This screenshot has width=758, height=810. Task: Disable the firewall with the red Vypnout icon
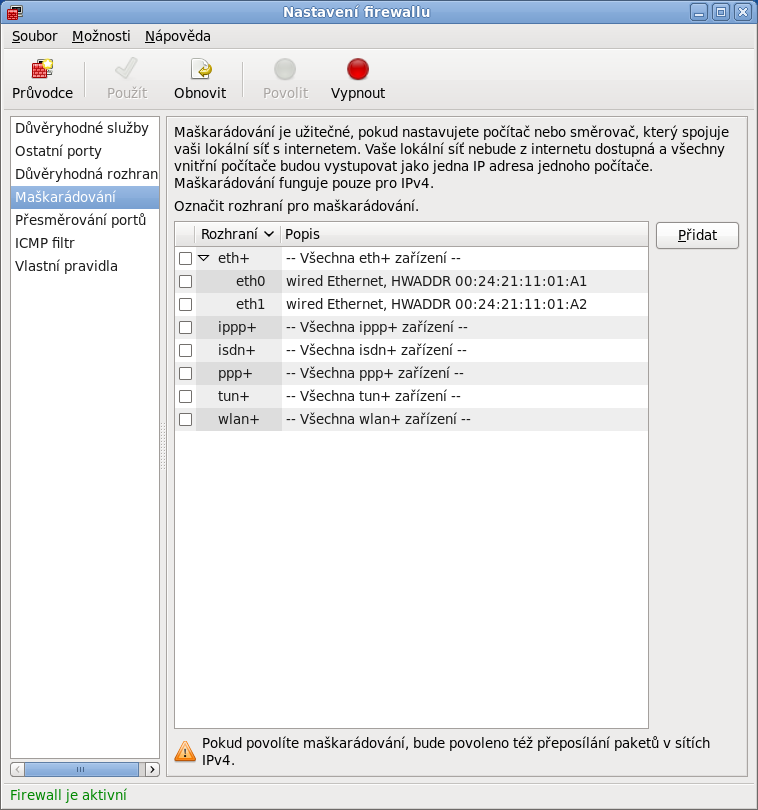point(358,69)
